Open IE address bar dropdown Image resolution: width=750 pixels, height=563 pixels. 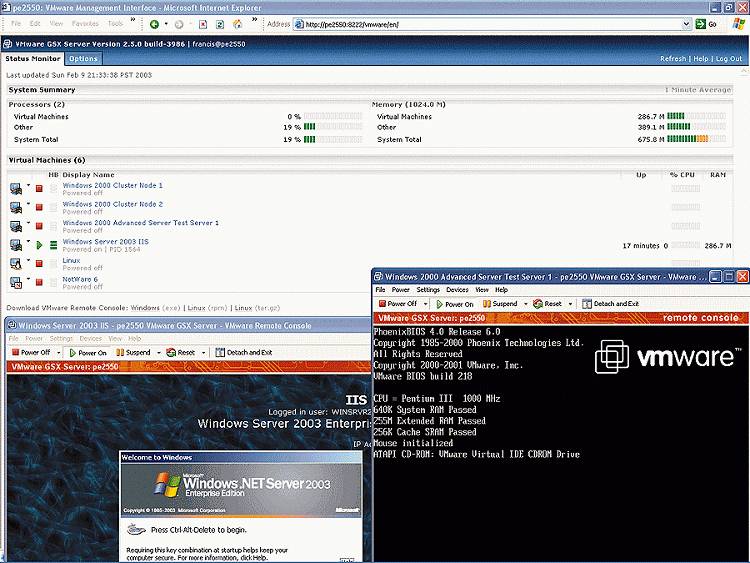click(686, 24)
